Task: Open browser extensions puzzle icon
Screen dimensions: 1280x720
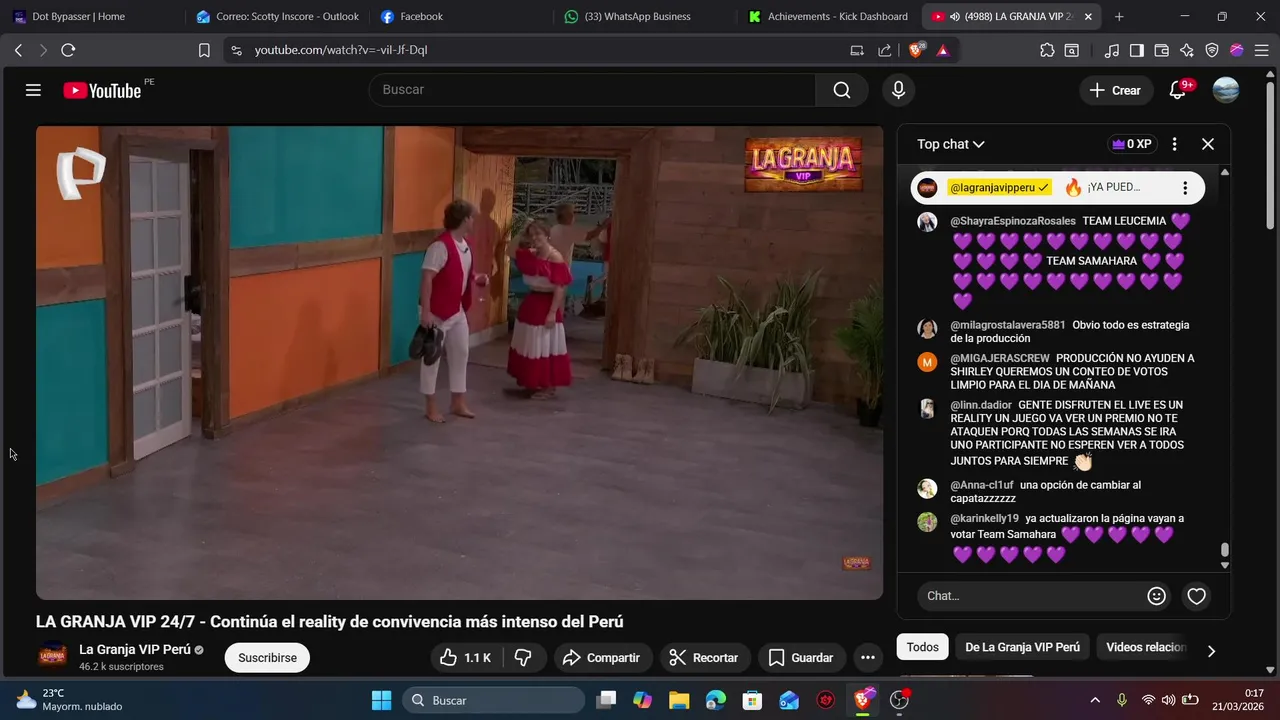Action: tap(1047, 50)
